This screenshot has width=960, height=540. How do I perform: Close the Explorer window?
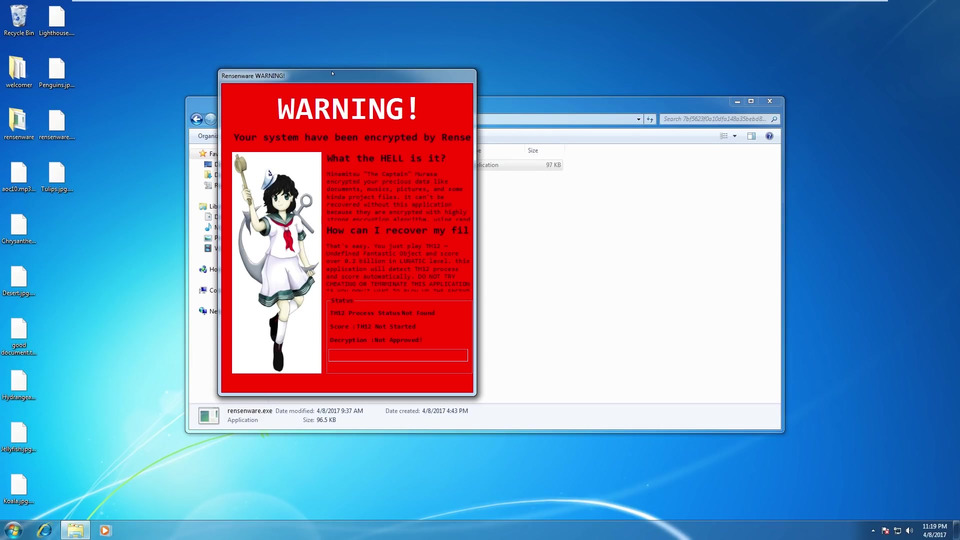coord(770,101)
